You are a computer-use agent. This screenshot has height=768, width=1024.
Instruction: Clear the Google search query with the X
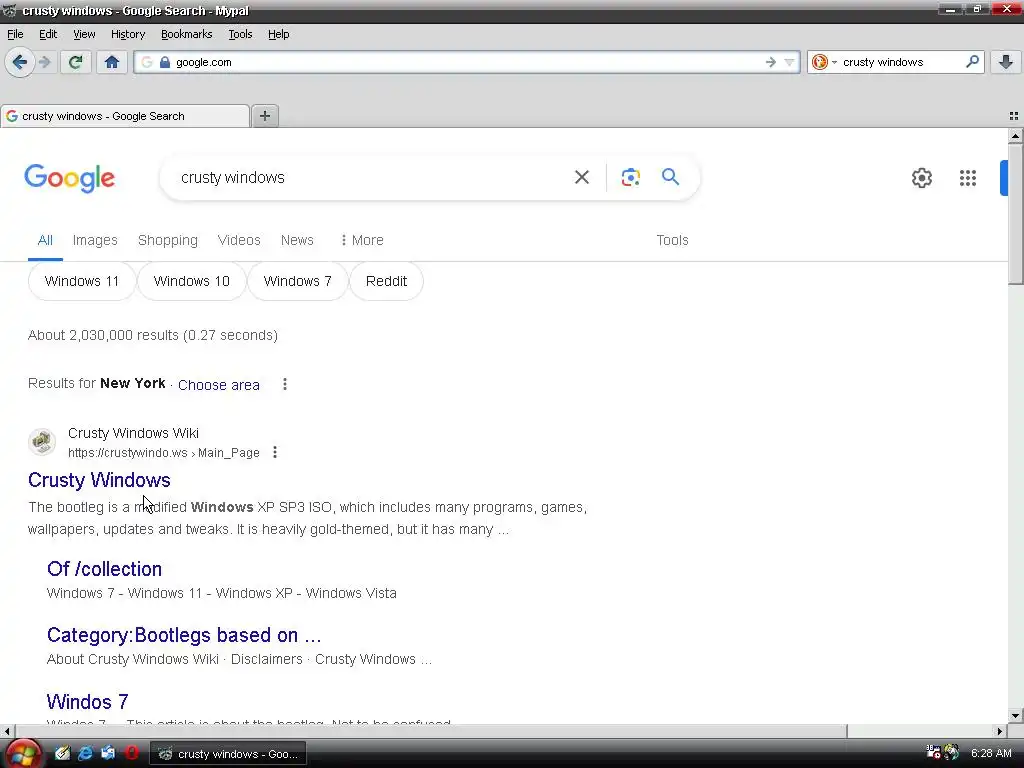tap(581, 177)
